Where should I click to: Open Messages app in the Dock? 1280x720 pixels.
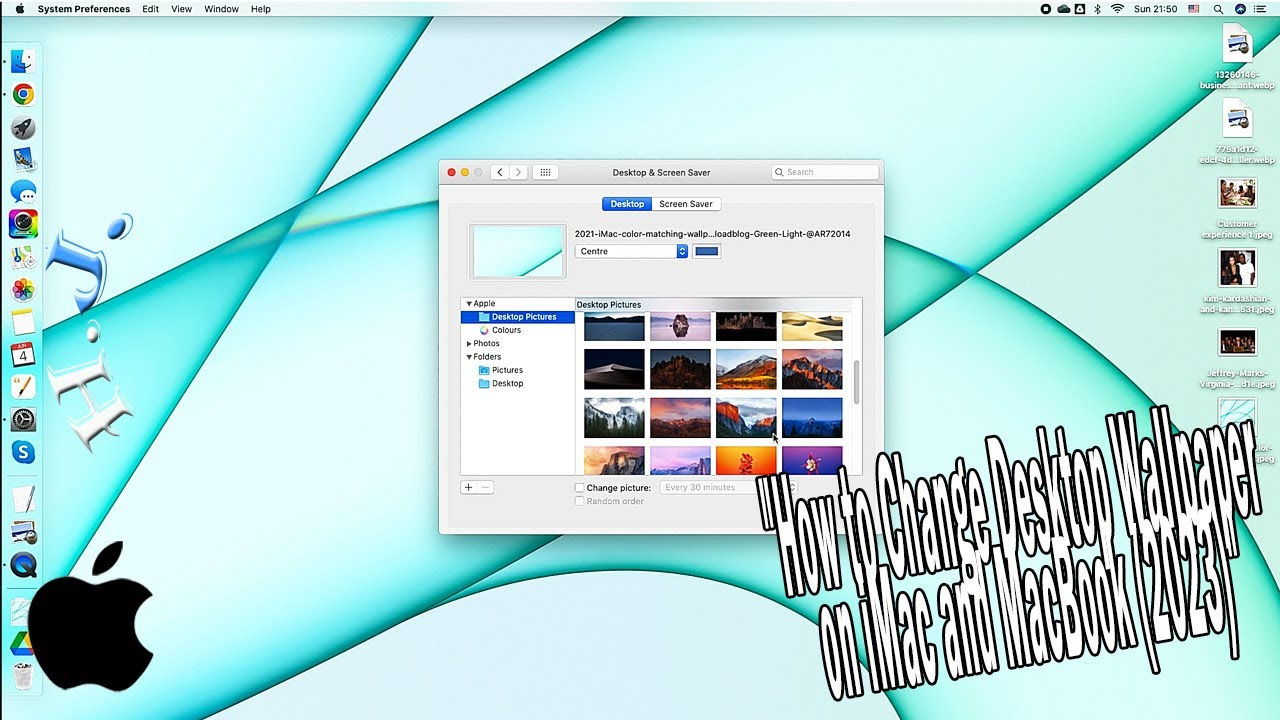tap(24, 191)
